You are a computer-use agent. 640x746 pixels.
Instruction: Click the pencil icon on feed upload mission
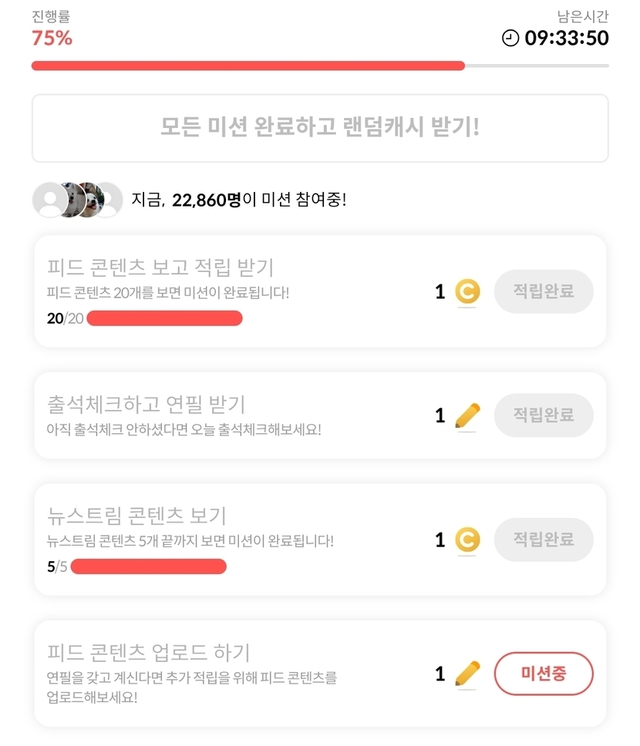467,673
